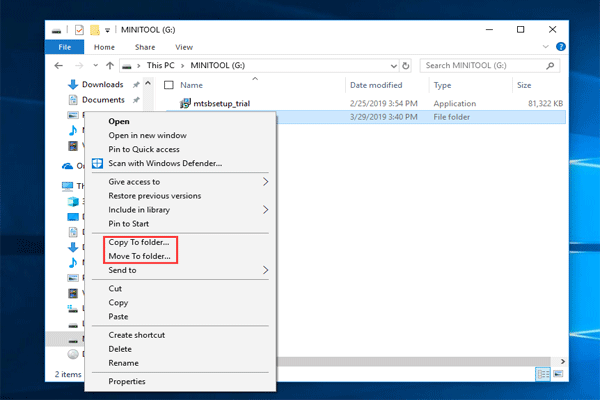Expand the Give access to submenu
Screen dimensions: 600x400
pyautogui.click(x=180, y=182)
